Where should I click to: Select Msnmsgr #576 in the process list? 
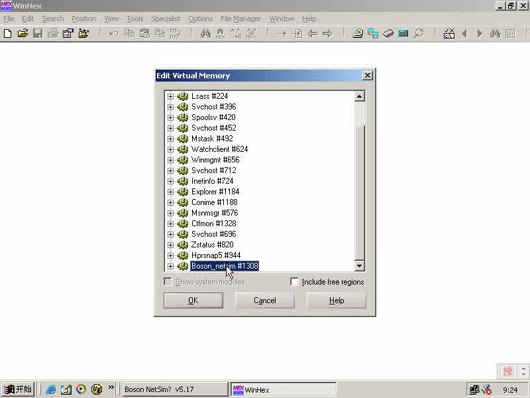[215, 213]
